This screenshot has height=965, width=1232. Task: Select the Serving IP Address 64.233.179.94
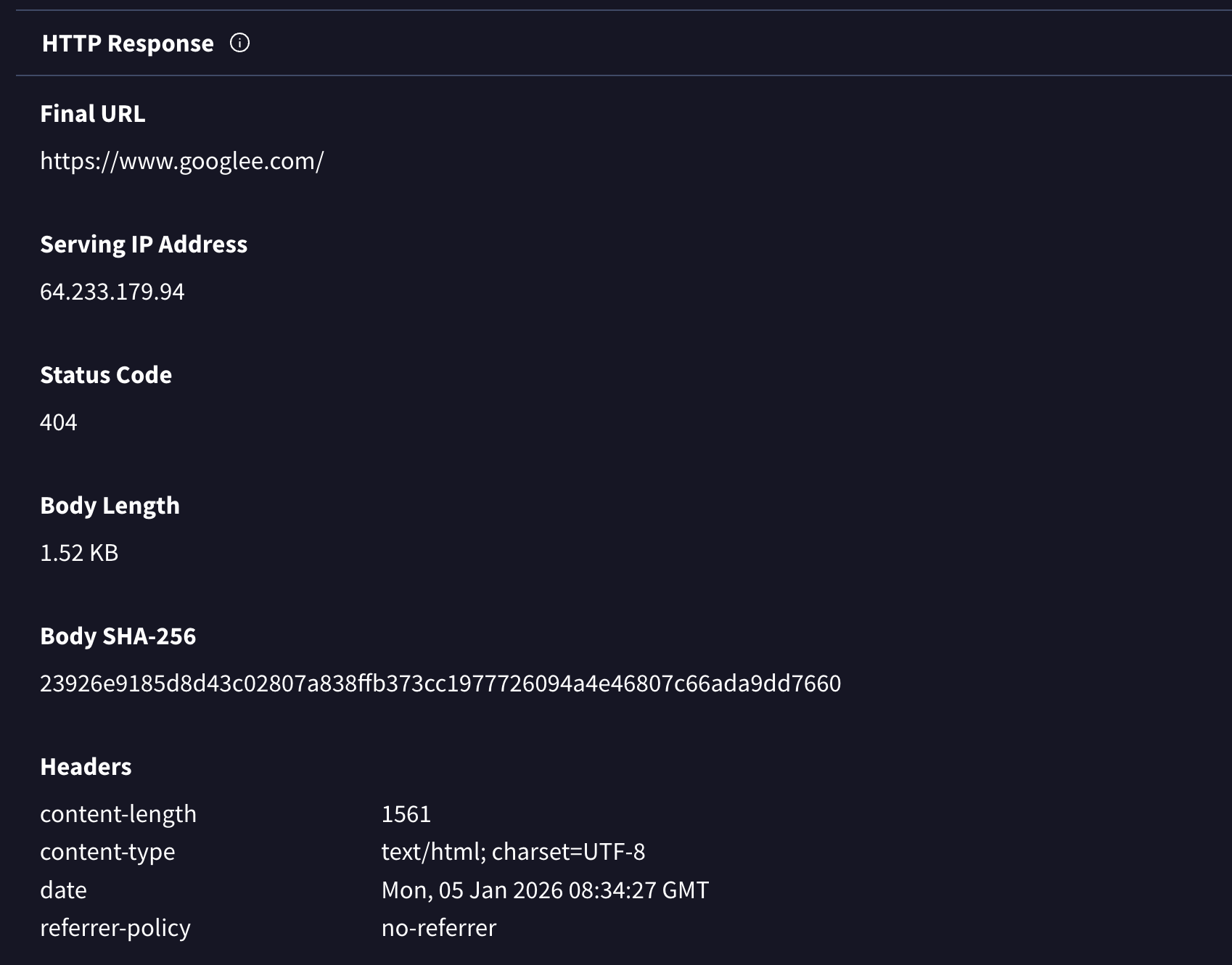(112, 292)
